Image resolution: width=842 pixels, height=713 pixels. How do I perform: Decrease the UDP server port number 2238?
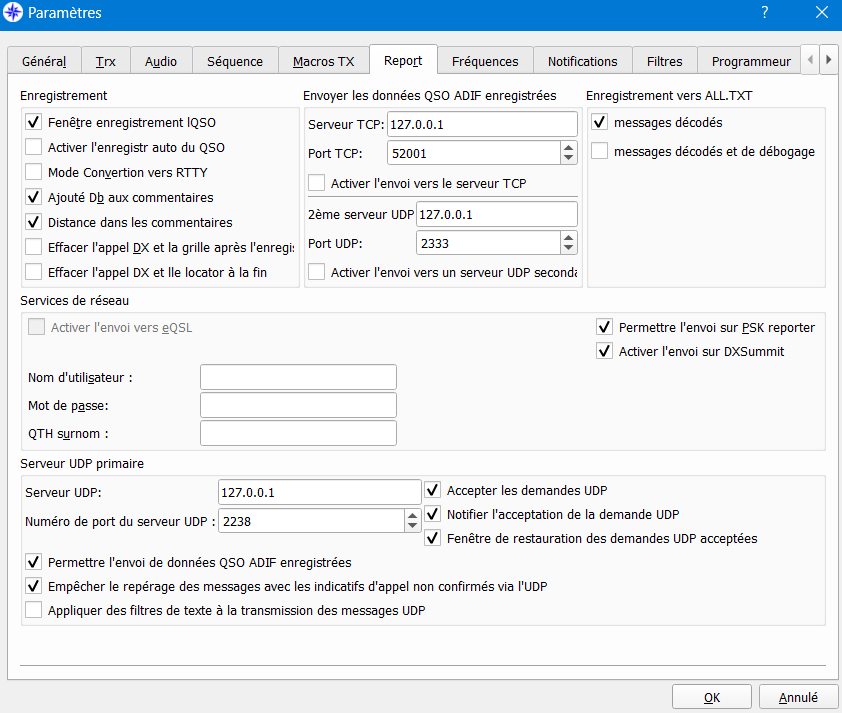(412, 527)
